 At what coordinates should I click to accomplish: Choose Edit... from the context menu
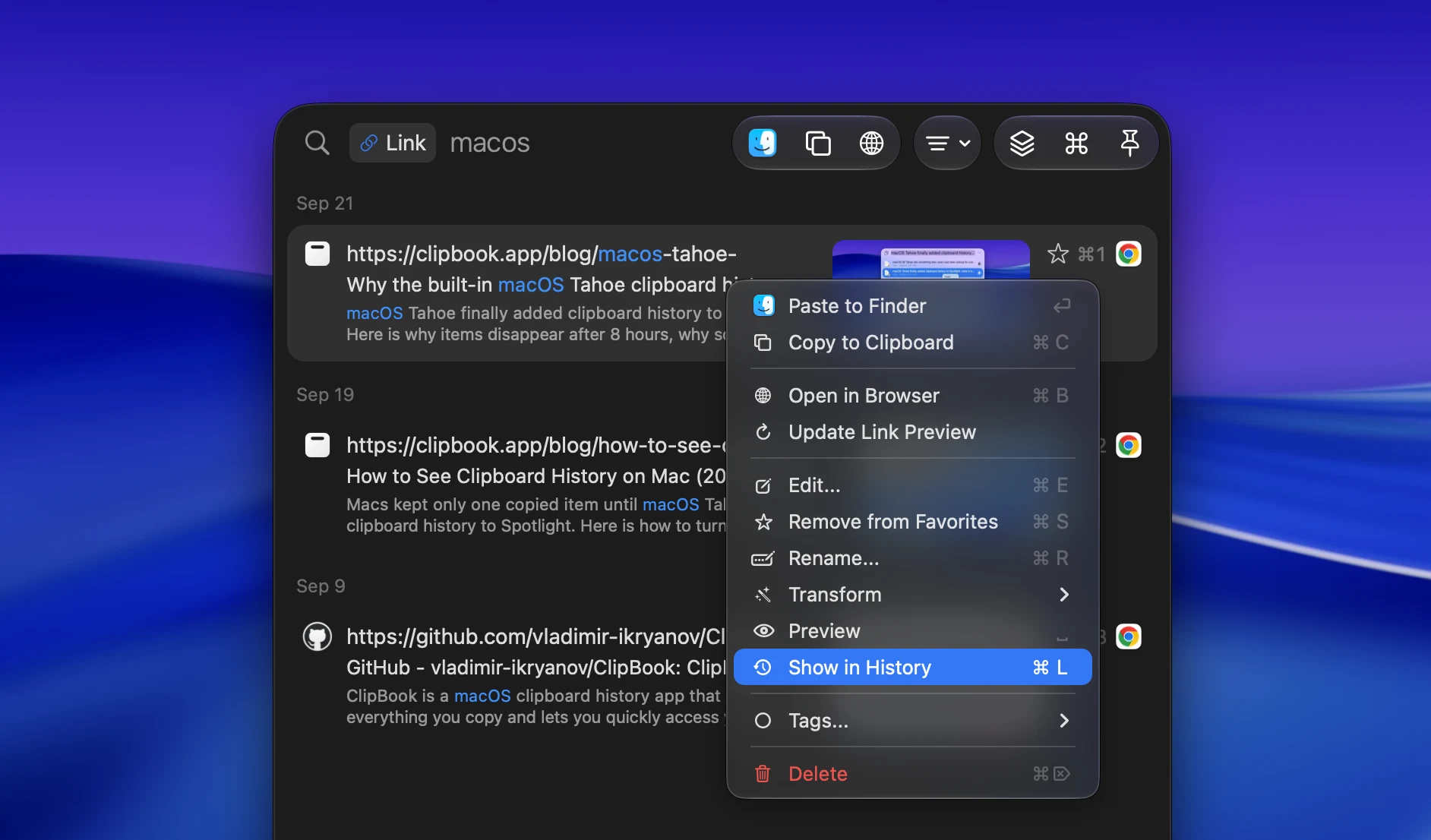click(913, 485)
